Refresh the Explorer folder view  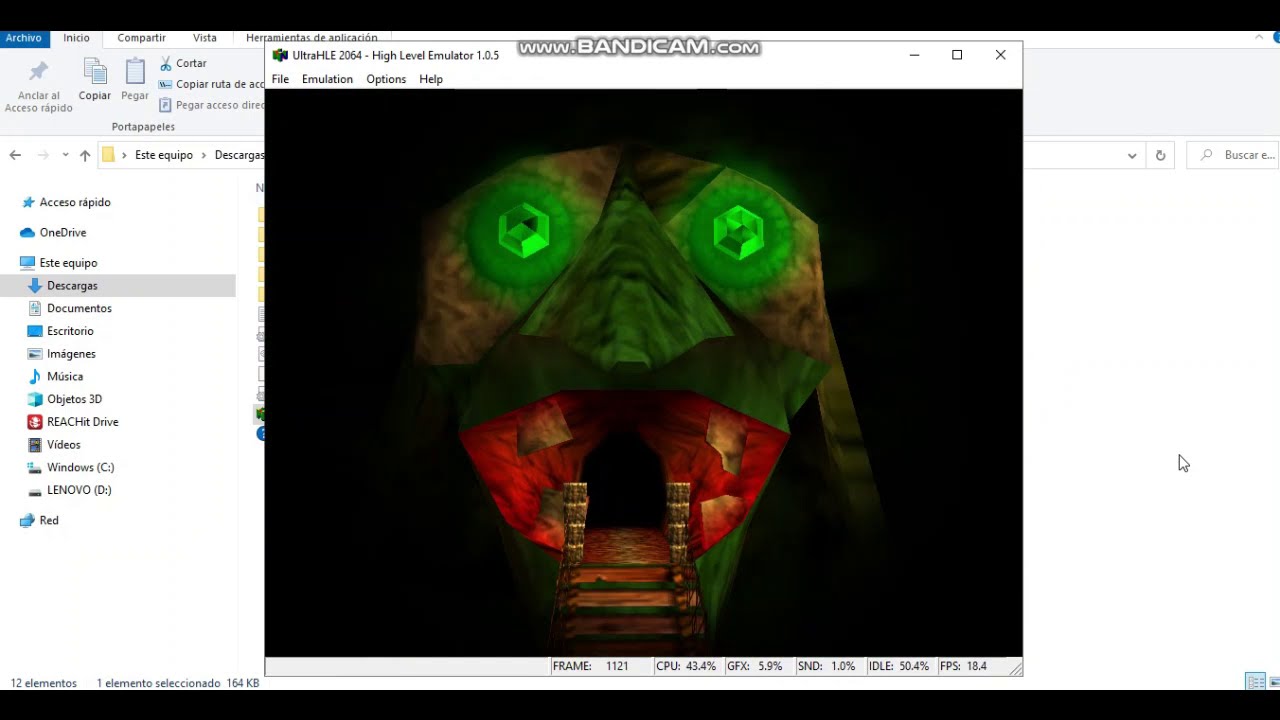pos(1160,155)
